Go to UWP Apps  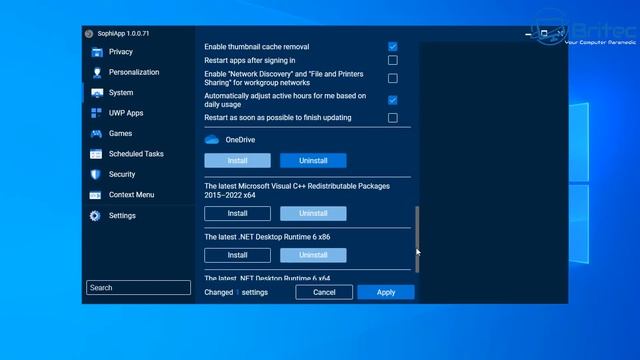click(x=126, y=113)
